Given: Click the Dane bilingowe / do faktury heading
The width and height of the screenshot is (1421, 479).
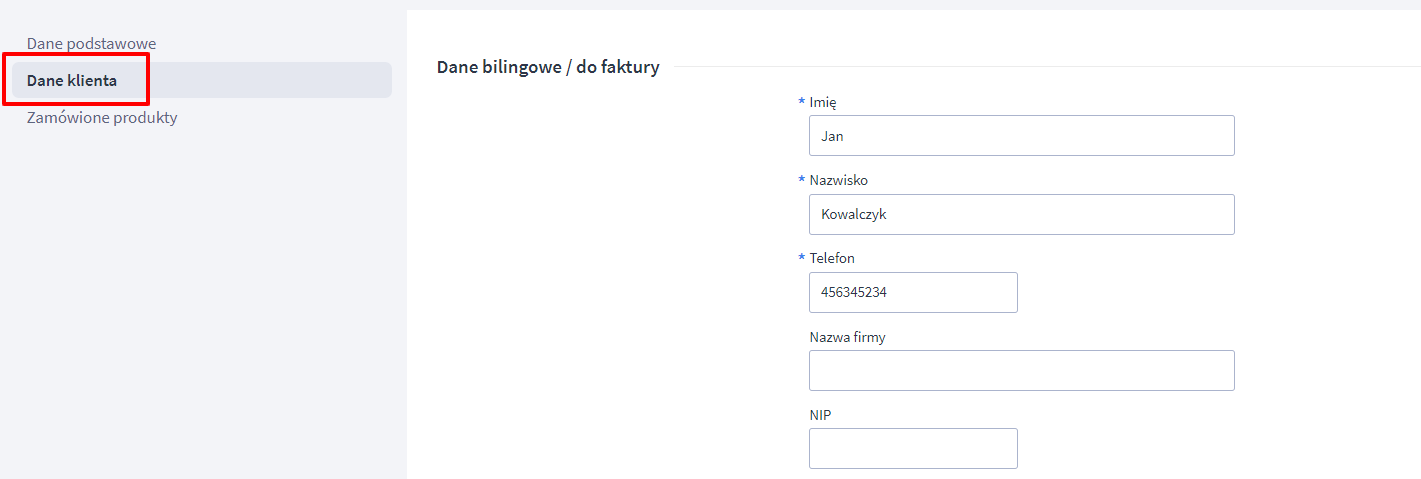Looking at the screenshot, I should pos(548,68).
